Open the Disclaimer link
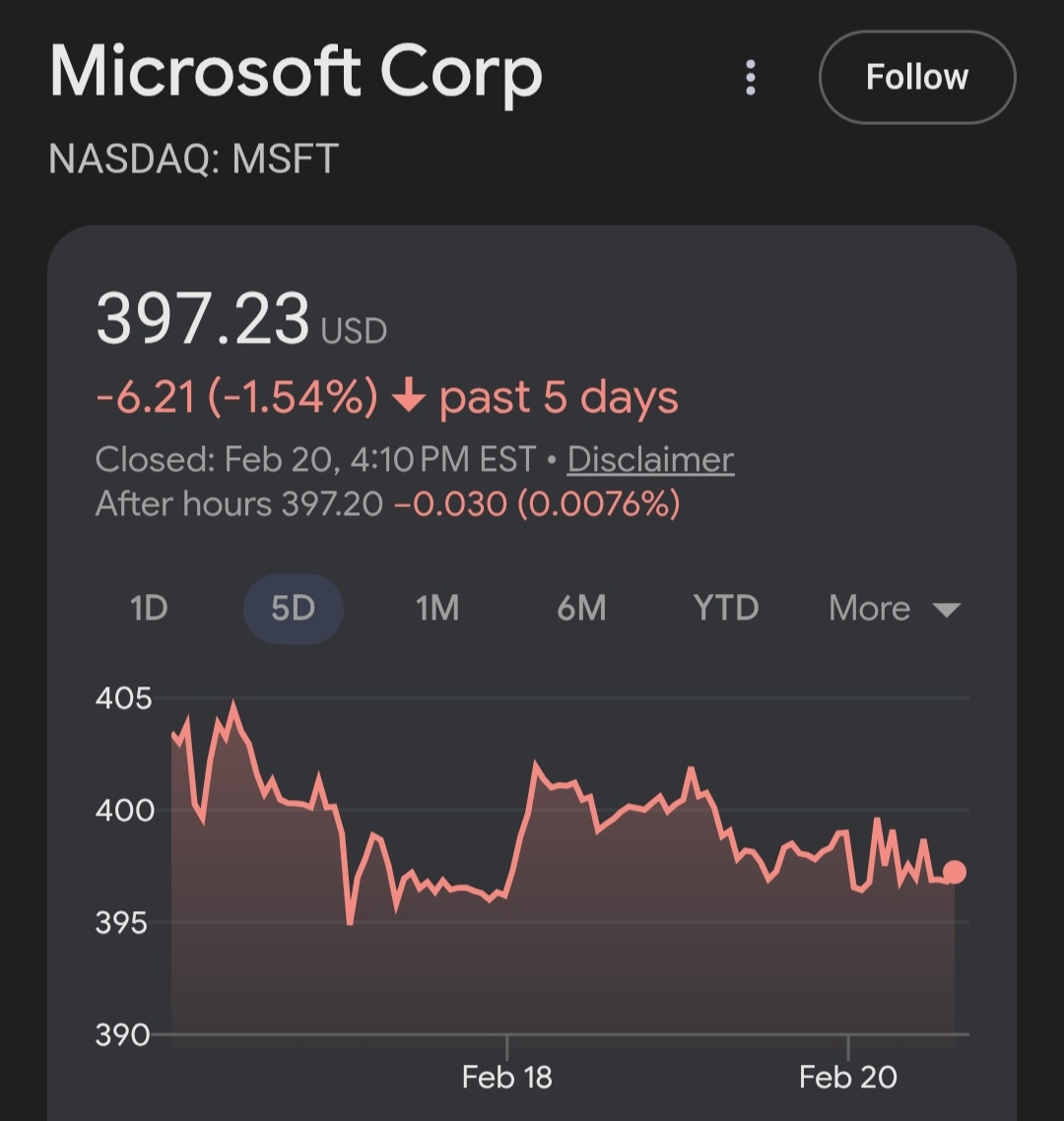1064x1121 pixels. coord(650,459)
